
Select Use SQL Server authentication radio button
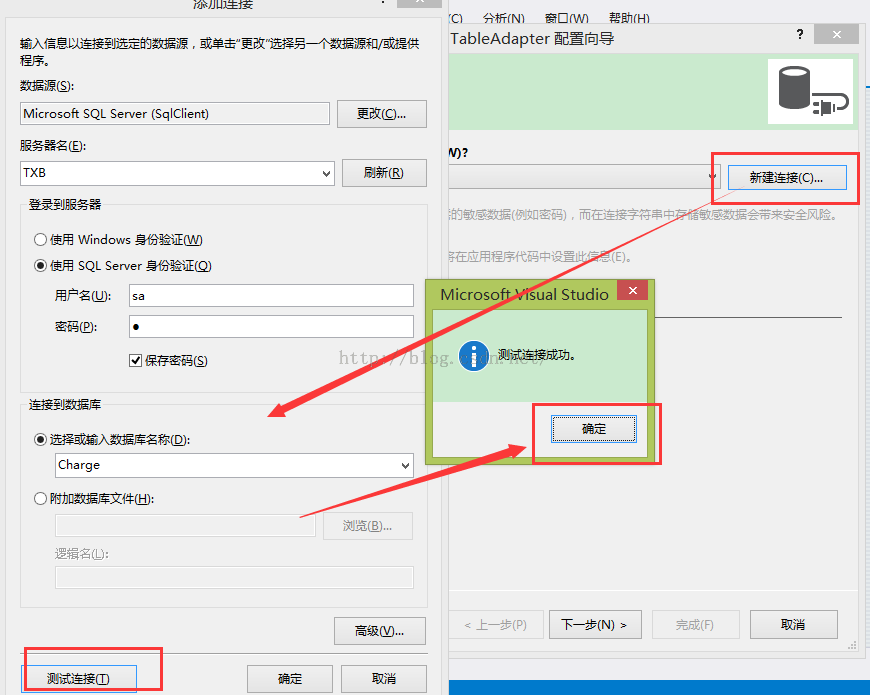point(41,266)
